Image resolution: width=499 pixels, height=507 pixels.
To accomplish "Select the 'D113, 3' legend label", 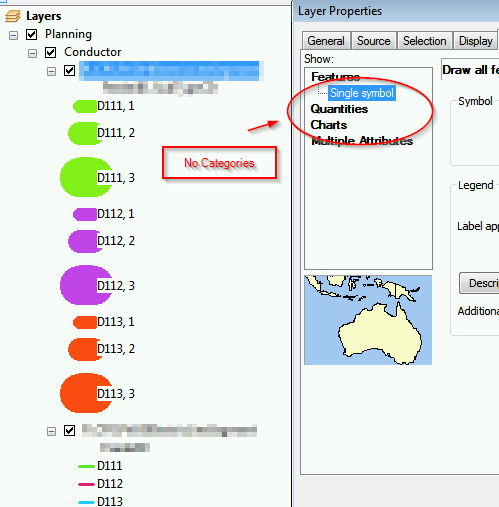I will (x=116, y=394).
